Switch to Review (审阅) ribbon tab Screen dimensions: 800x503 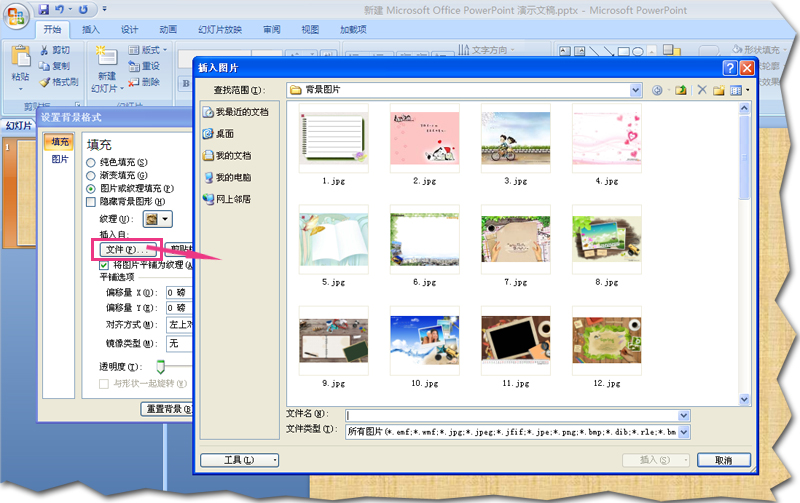pyautogui.click(x=272, y=30)
